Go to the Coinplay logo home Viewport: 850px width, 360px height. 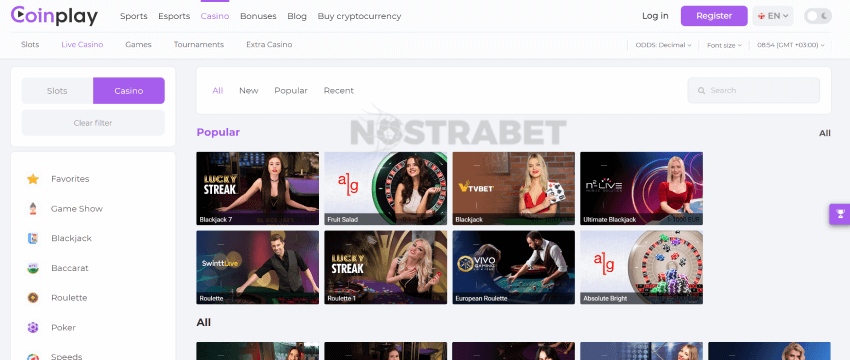[x=54, y=16]
